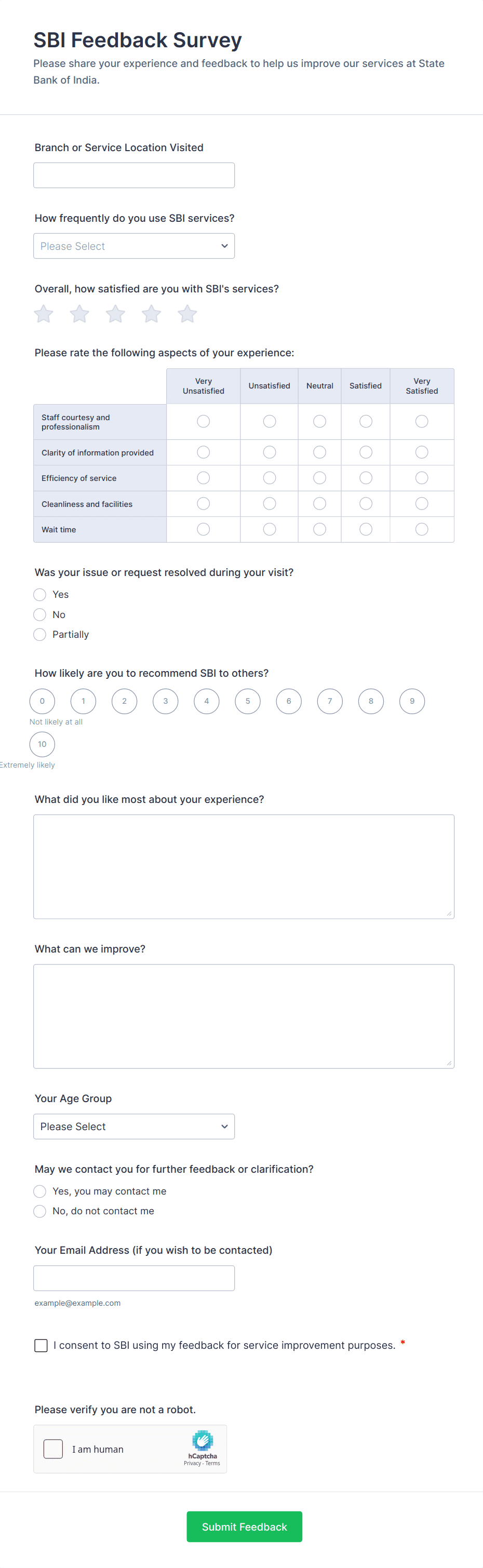
Task: Open the Your Age Group dropdown
Action: click(x=134, y=1126)
